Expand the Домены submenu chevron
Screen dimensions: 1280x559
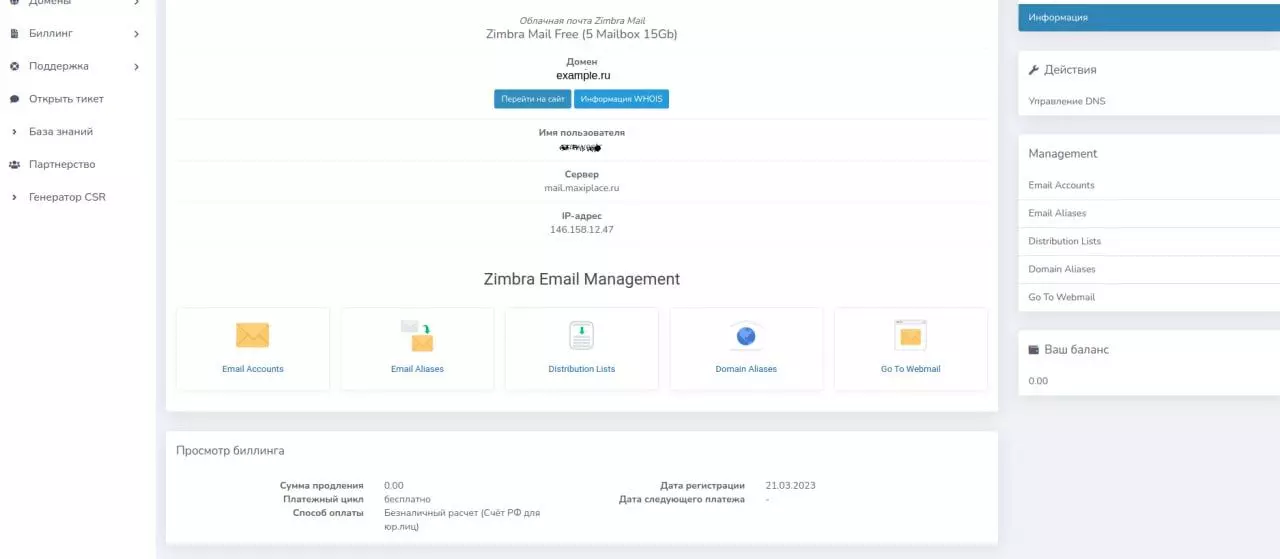[136, 3]
